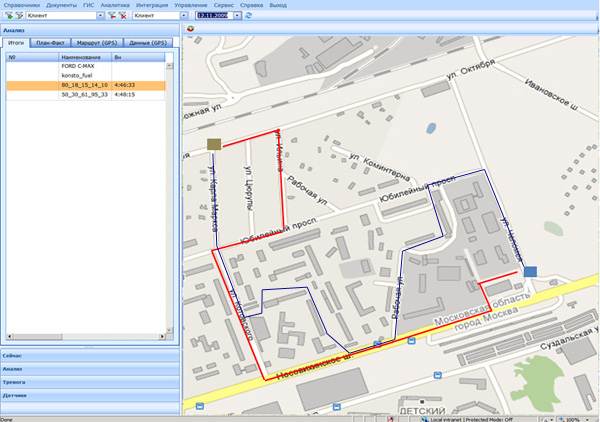
Task: Click the horizontal scrollbar thumb under the list
Action: click(x=38, y=337)
